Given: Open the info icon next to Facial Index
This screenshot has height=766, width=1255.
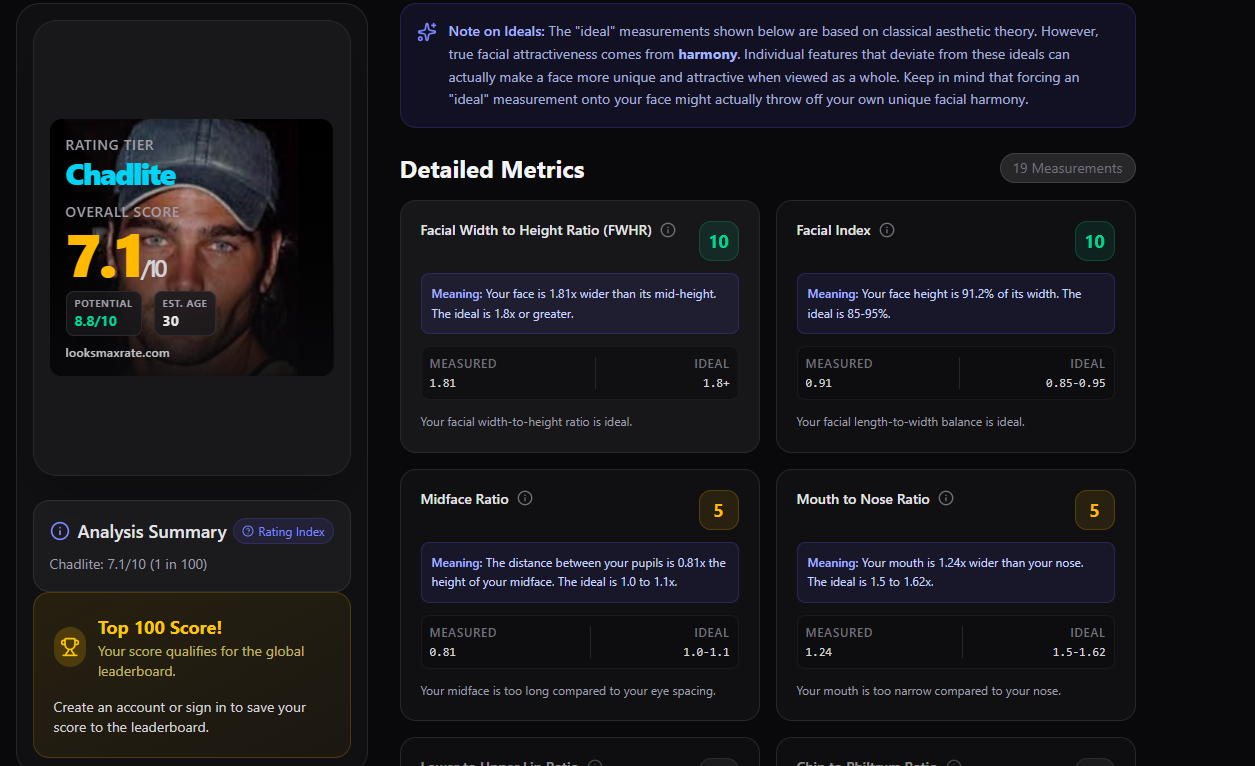Looking at the screenshot, I should point(887,230).
